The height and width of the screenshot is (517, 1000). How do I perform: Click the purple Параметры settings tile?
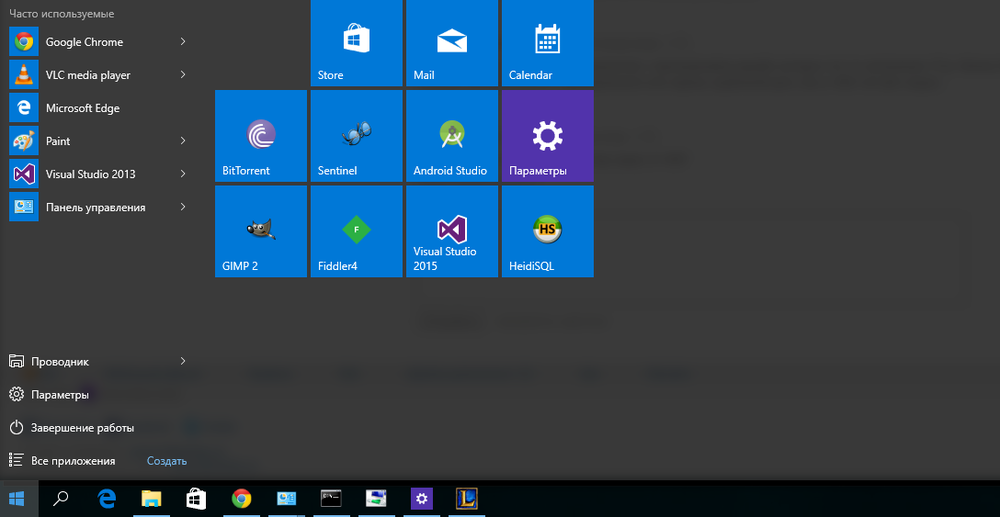(x=547, y=136)
